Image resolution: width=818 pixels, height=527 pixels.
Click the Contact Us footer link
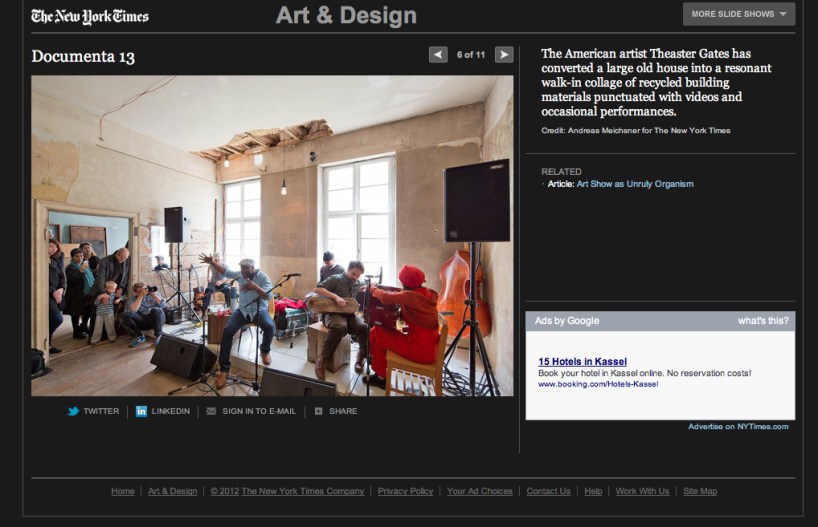coord(548,491)
